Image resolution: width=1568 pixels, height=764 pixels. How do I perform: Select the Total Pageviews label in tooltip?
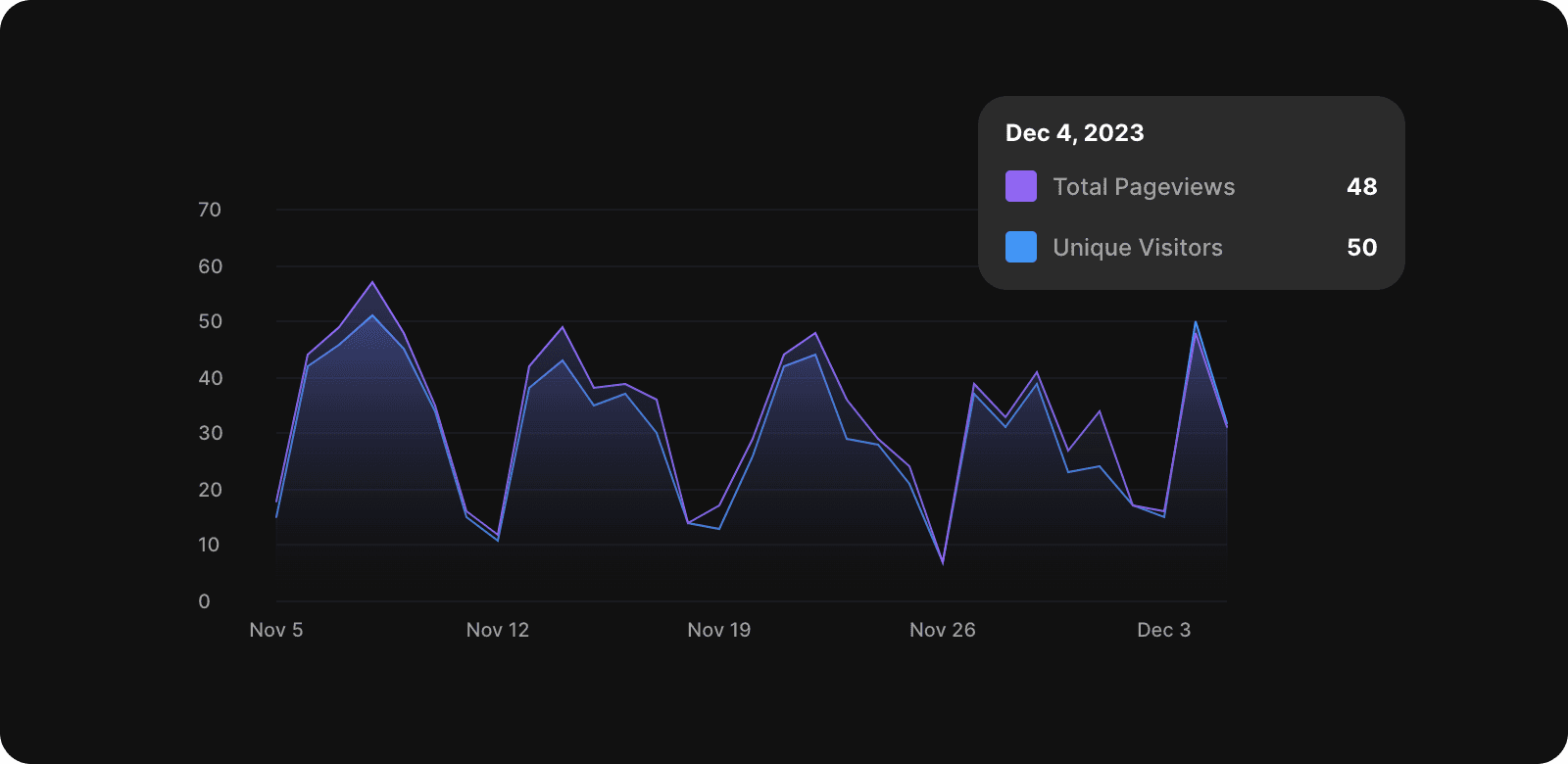1144,187
